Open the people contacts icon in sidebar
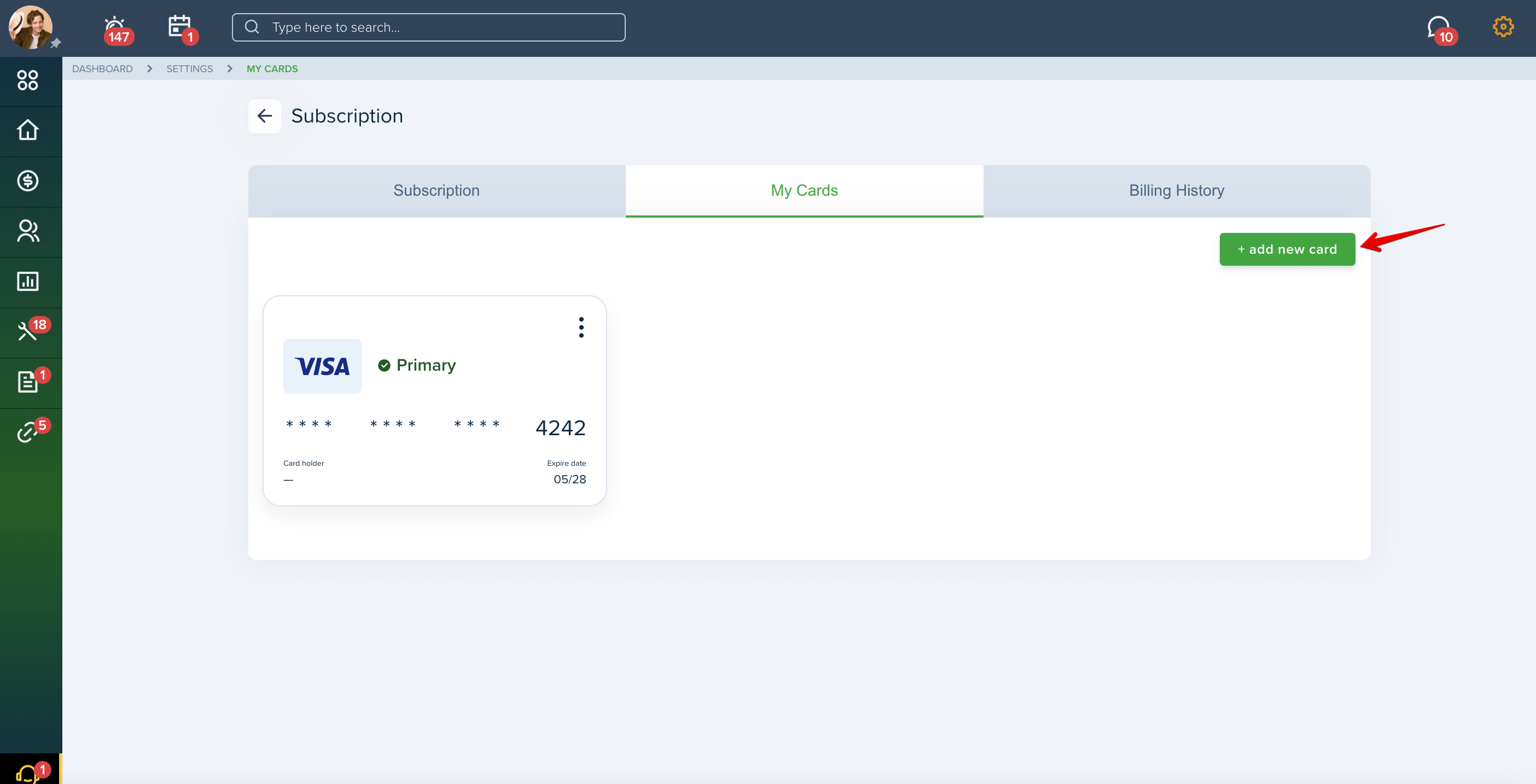Viewport: 1536px width, 784px height. click(x=28, y=231)
